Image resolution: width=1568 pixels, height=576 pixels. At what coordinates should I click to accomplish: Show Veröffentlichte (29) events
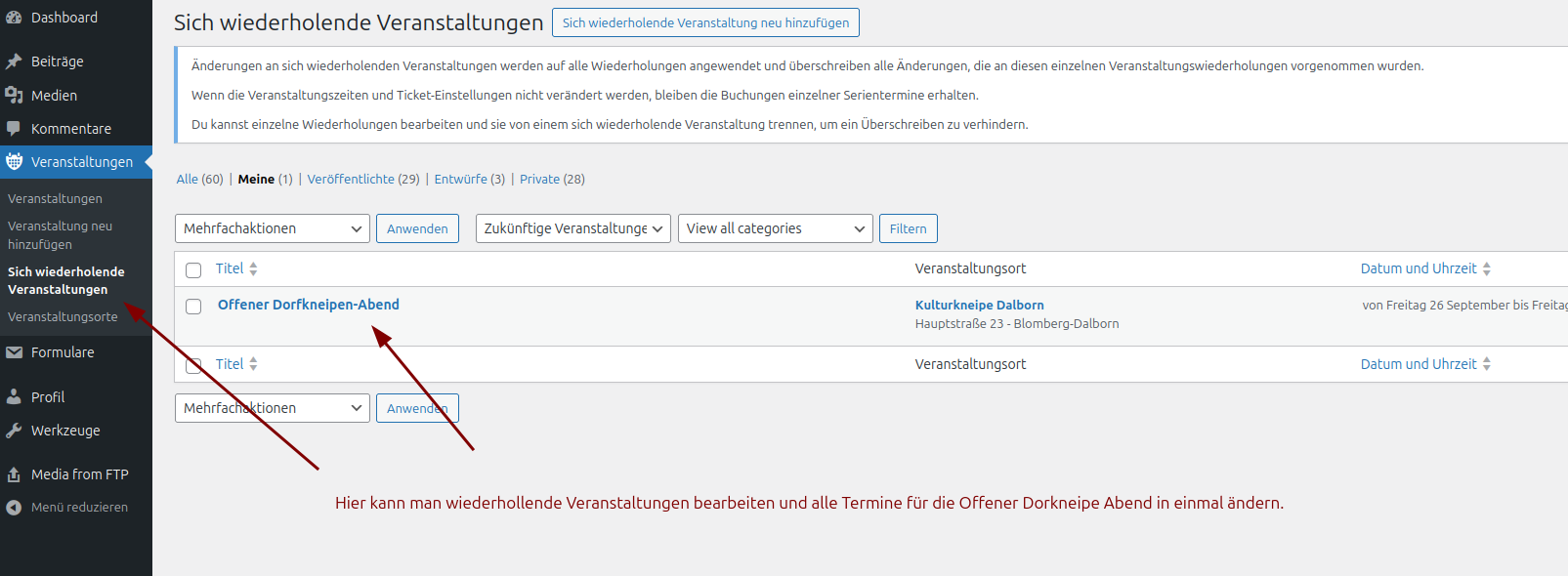(363, 180)
